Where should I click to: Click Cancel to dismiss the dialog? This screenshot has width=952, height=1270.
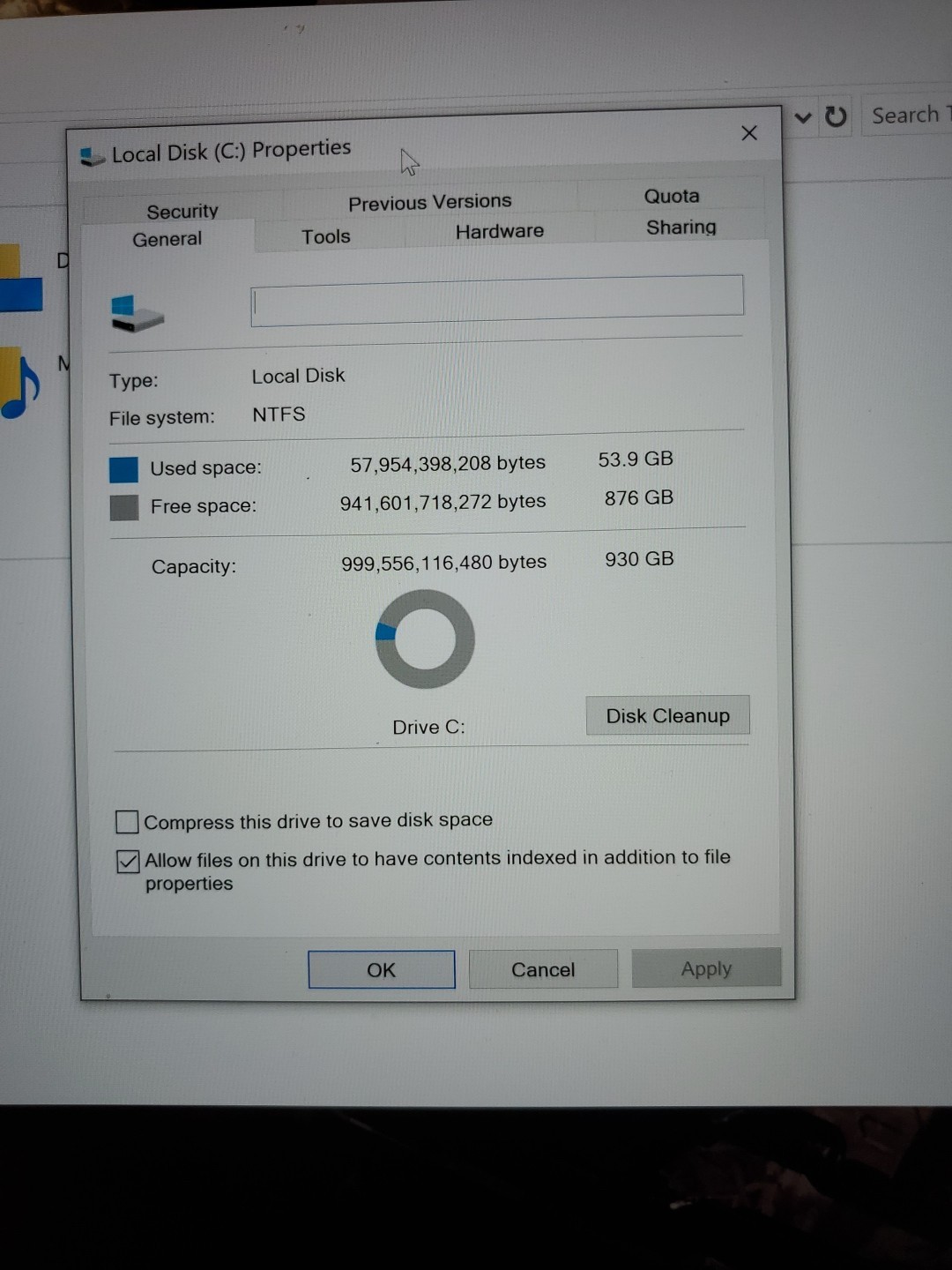tap(543, 969)
